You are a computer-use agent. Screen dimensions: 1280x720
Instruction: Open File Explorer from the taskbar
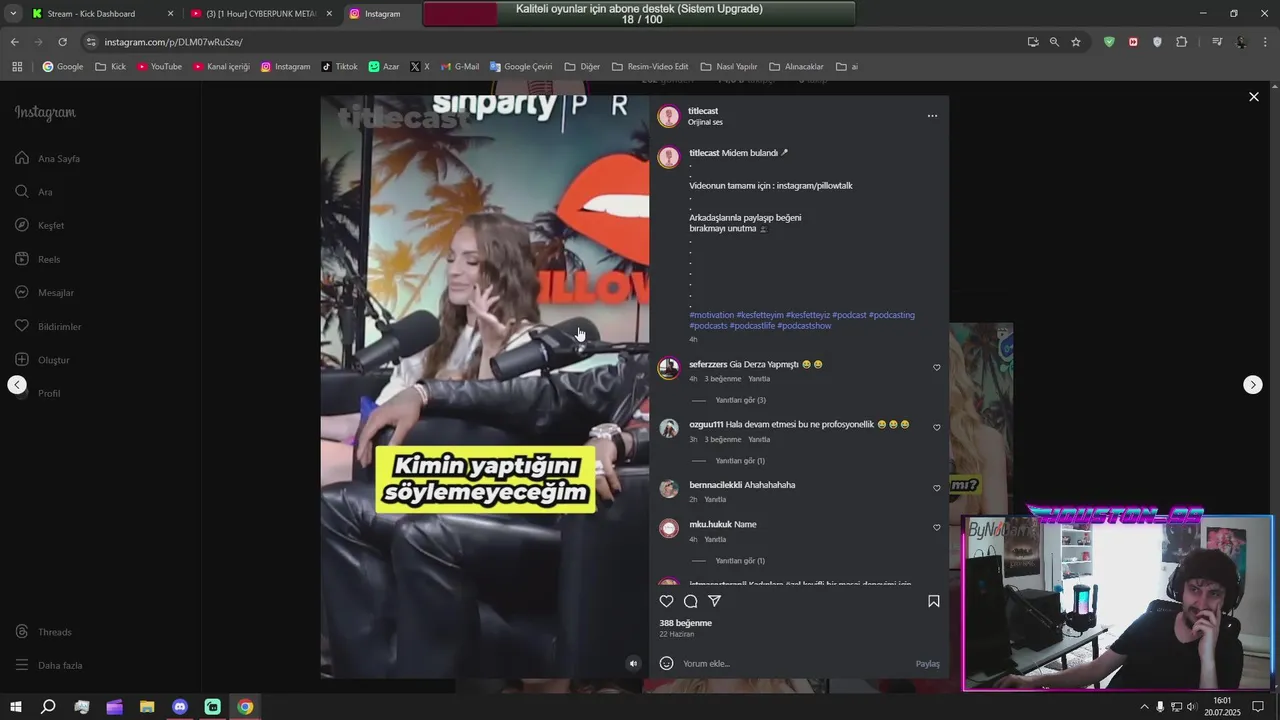tap(147, 707)
